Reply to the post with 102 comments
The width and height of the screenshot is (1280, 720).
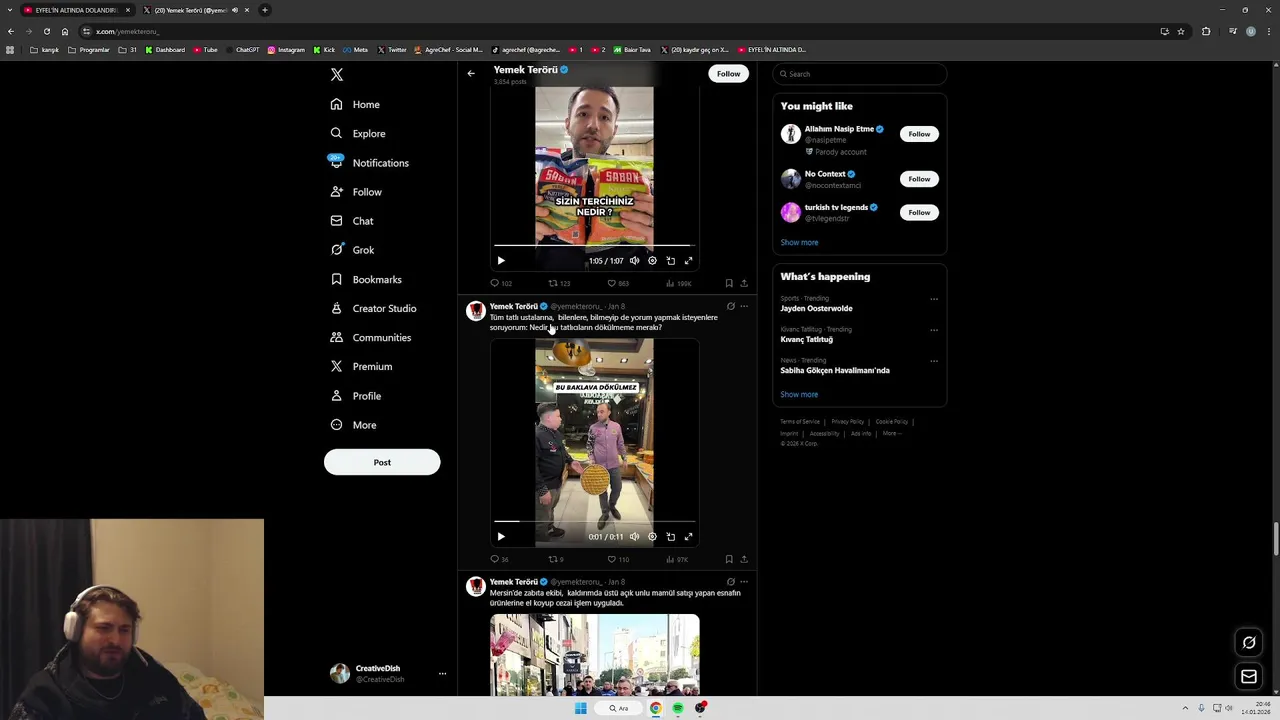[494, 283]
